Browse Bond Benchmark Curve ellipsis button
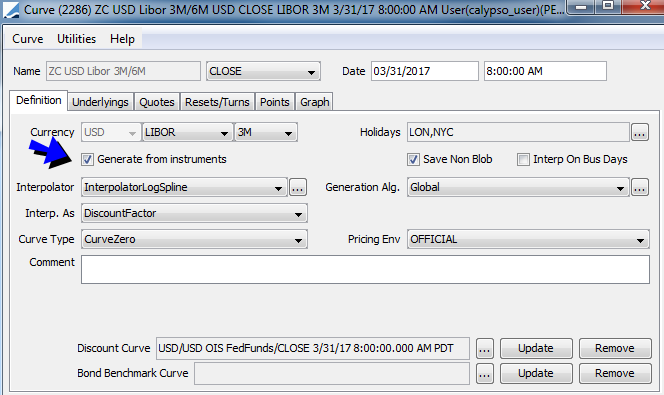Viewport: 664px width, 395px height. [484, 373]
